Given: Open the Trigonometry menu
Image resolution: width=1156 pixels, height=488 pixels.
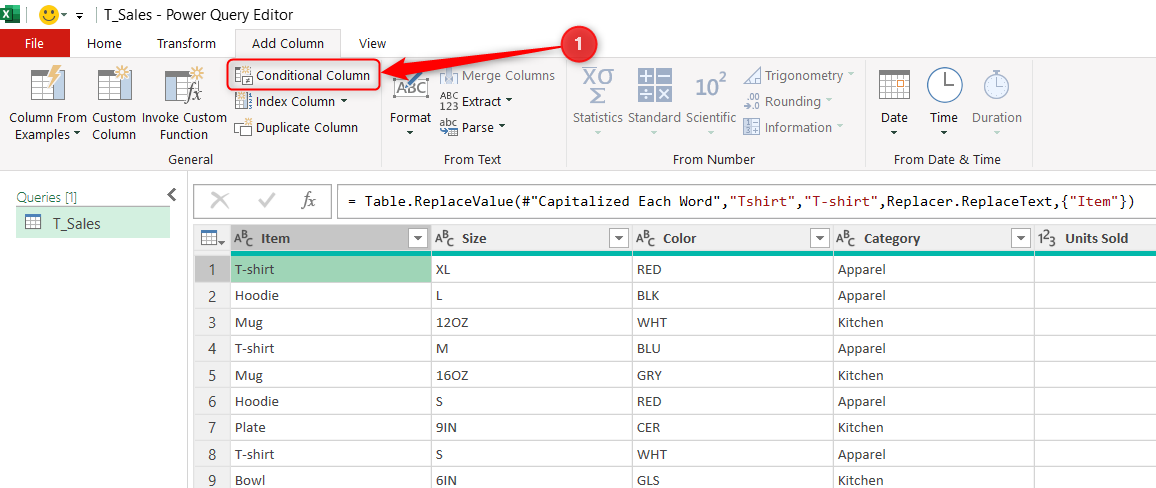Looking at the screenshot, I should pyautogui.click(x=799, y=75).
